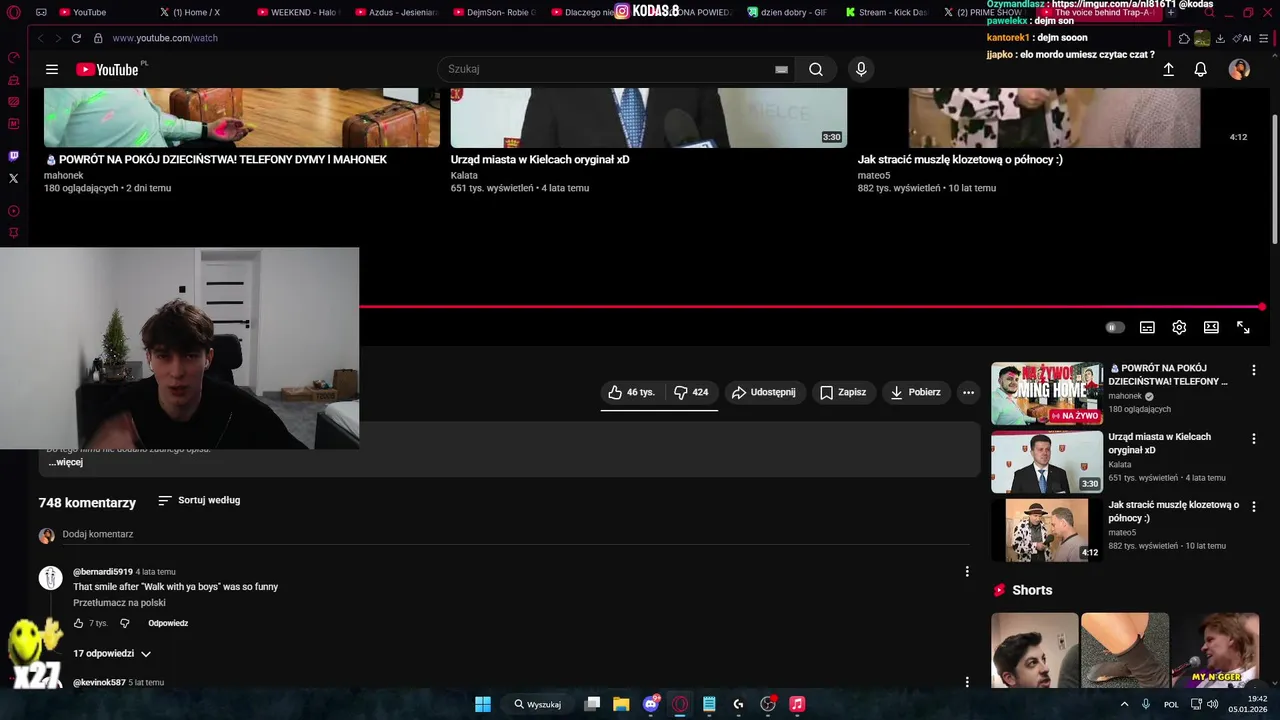Open the NA ŻYWO mahonek sidebar thumbnail
The height and width of the screenshot is (720, 1280).
tap(1047, 394)
